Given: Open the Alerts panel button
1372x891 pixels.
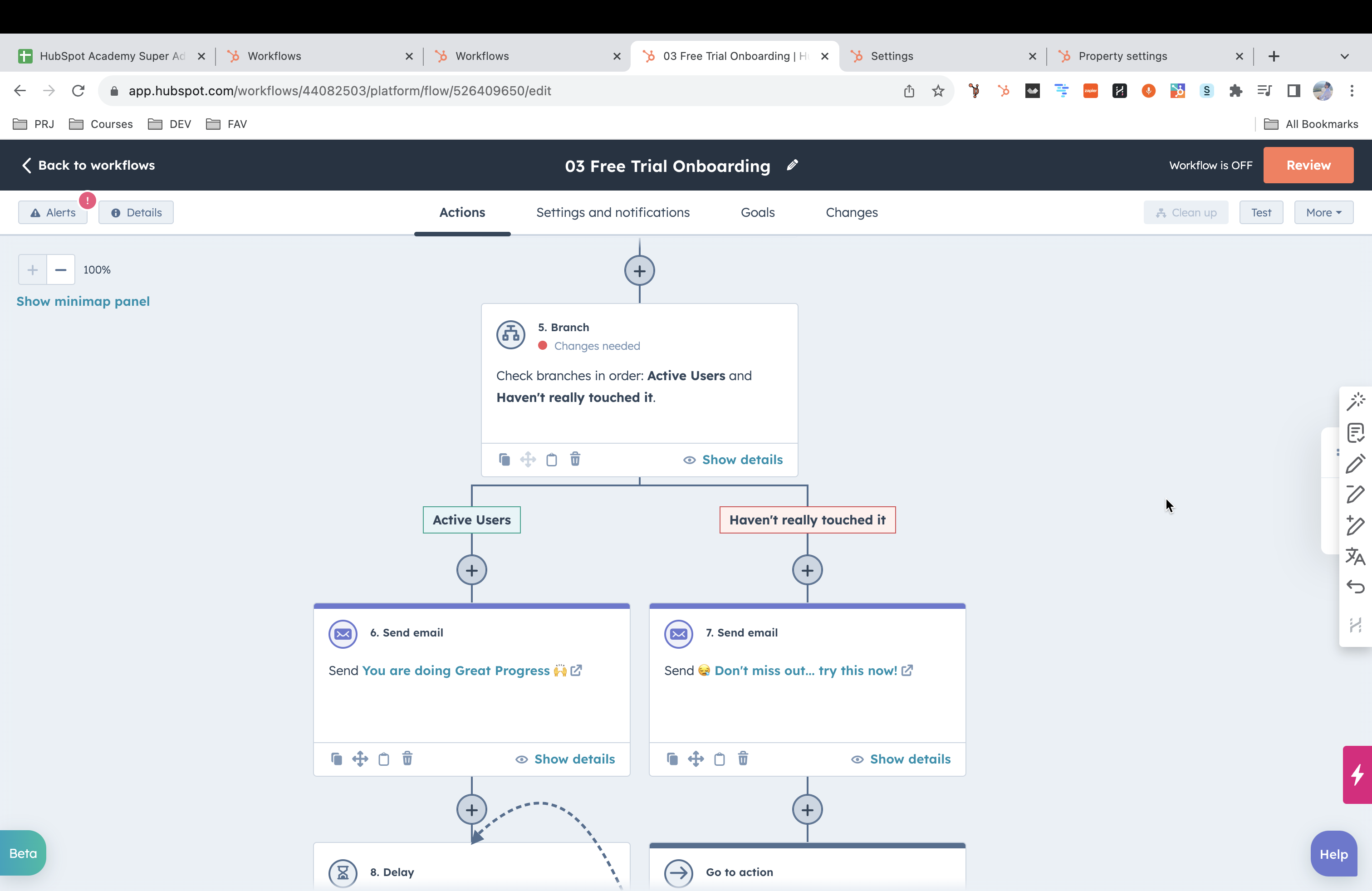Looking at the screenshot, I should (x=53, y=213).
